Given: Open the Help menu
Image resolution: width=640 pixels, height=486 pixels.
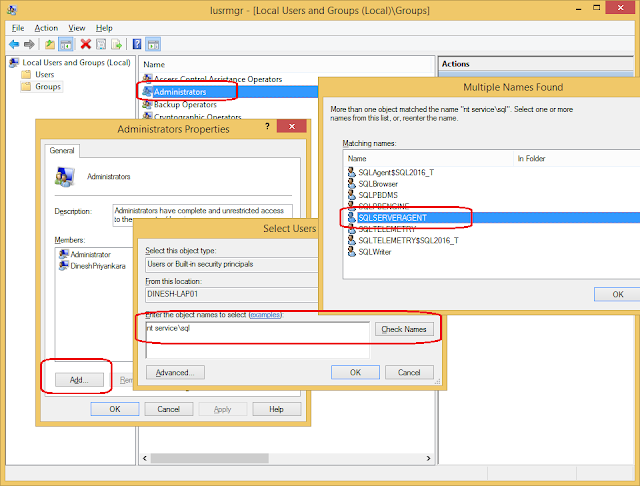Looking at the screenshot, I should tap(104, 28).
